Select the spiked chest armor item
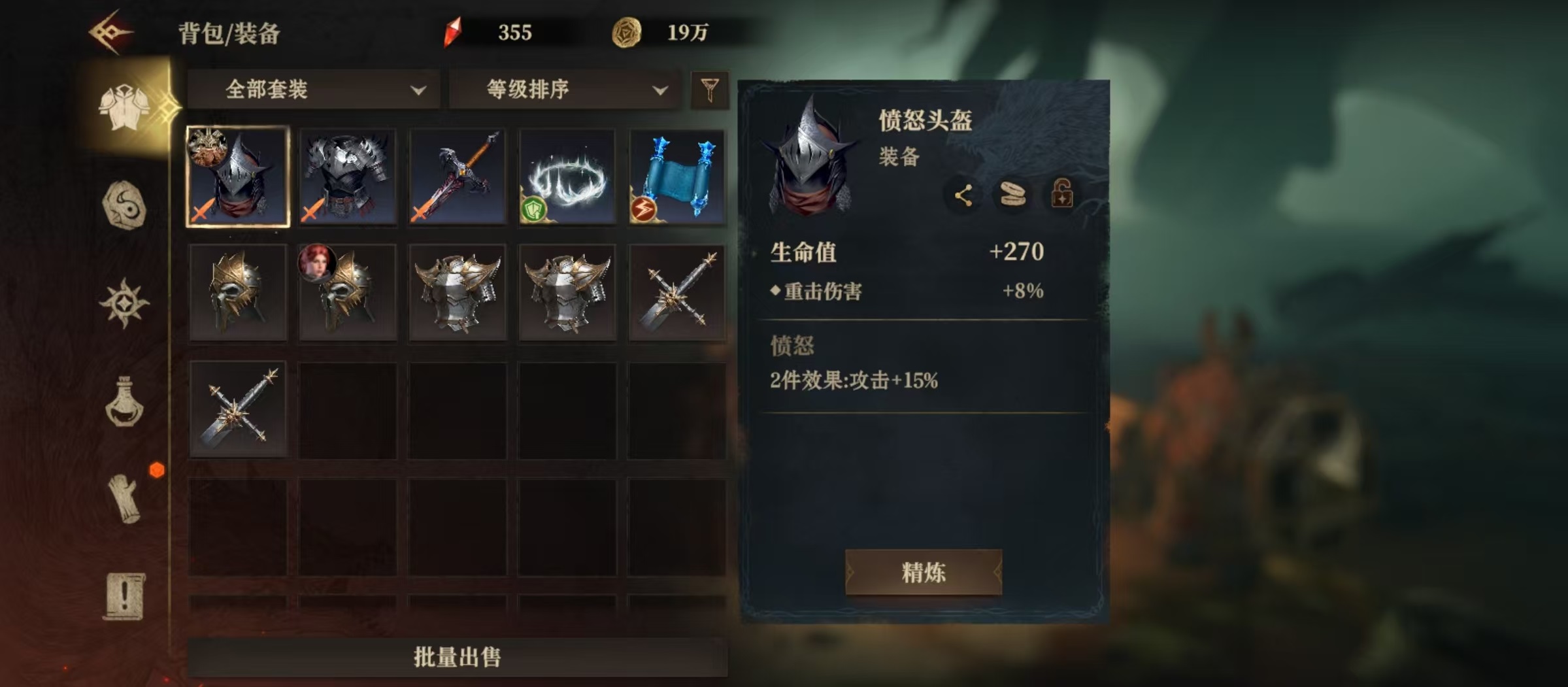The height and width of the screenshot is (687, 1568). click(348, 176)
